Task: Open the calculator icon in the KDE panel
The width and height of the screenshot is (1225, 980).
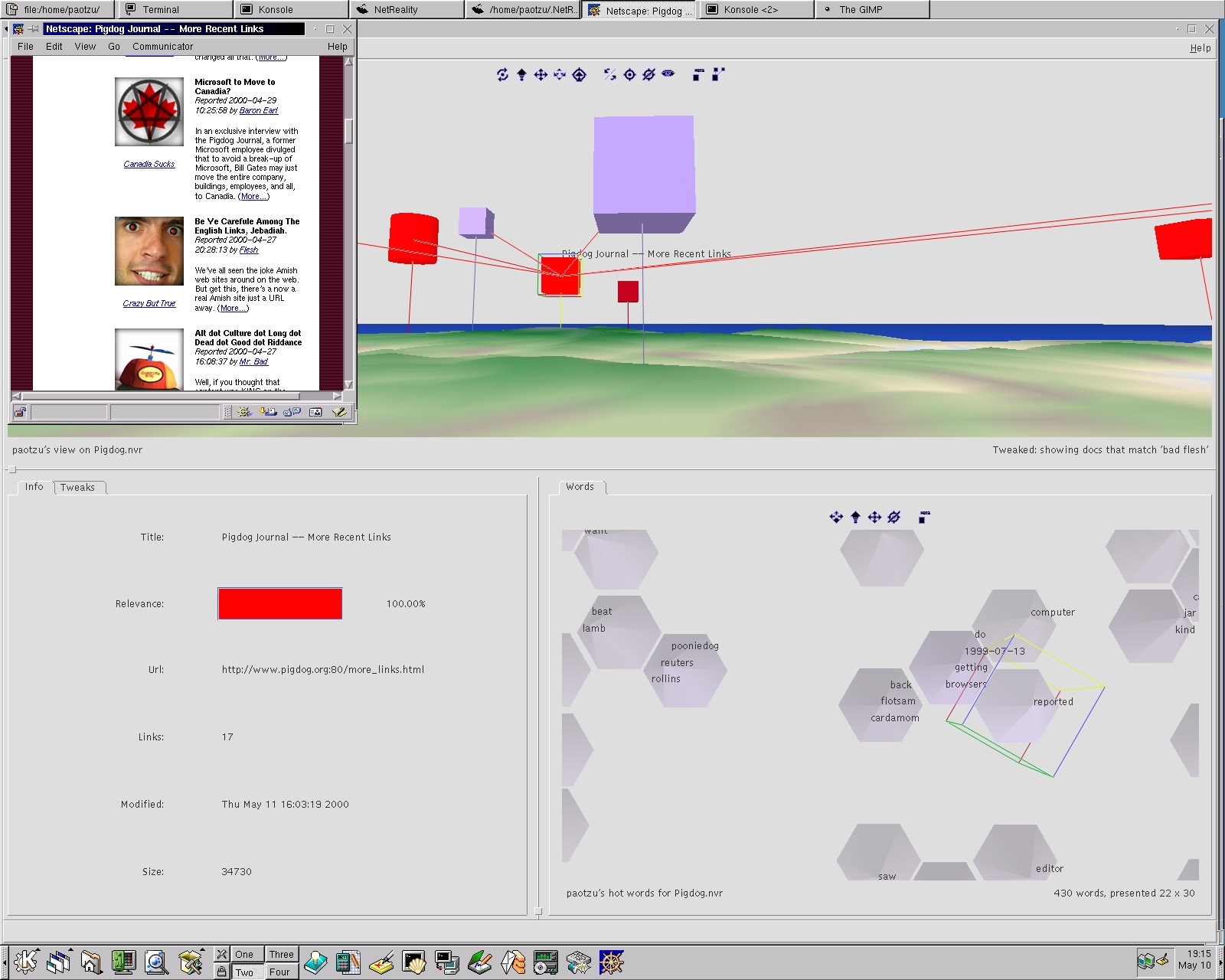Action: click(348, 962)
